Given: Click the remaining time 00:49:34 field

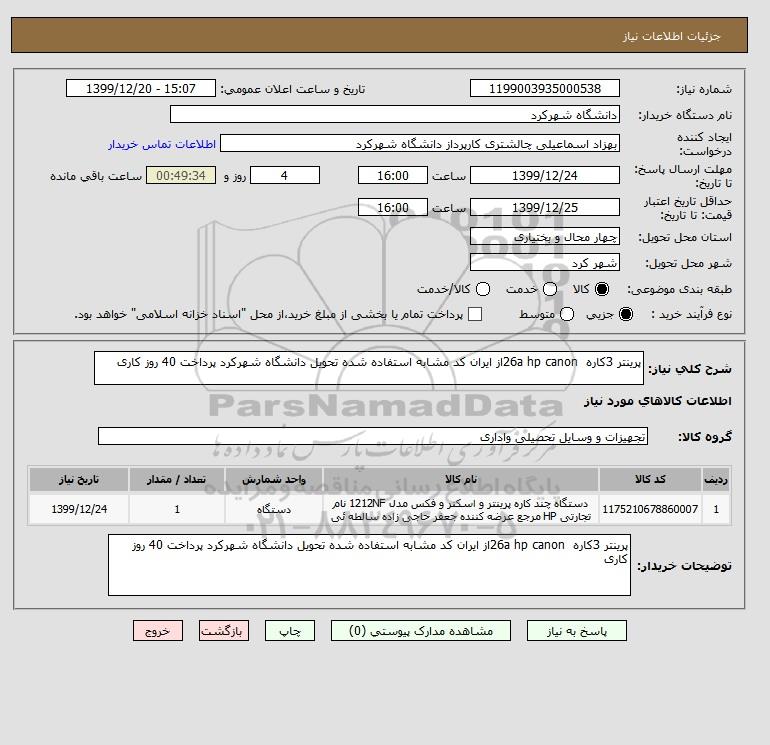Looking at the screenshot, I should [x=181, y=175].
